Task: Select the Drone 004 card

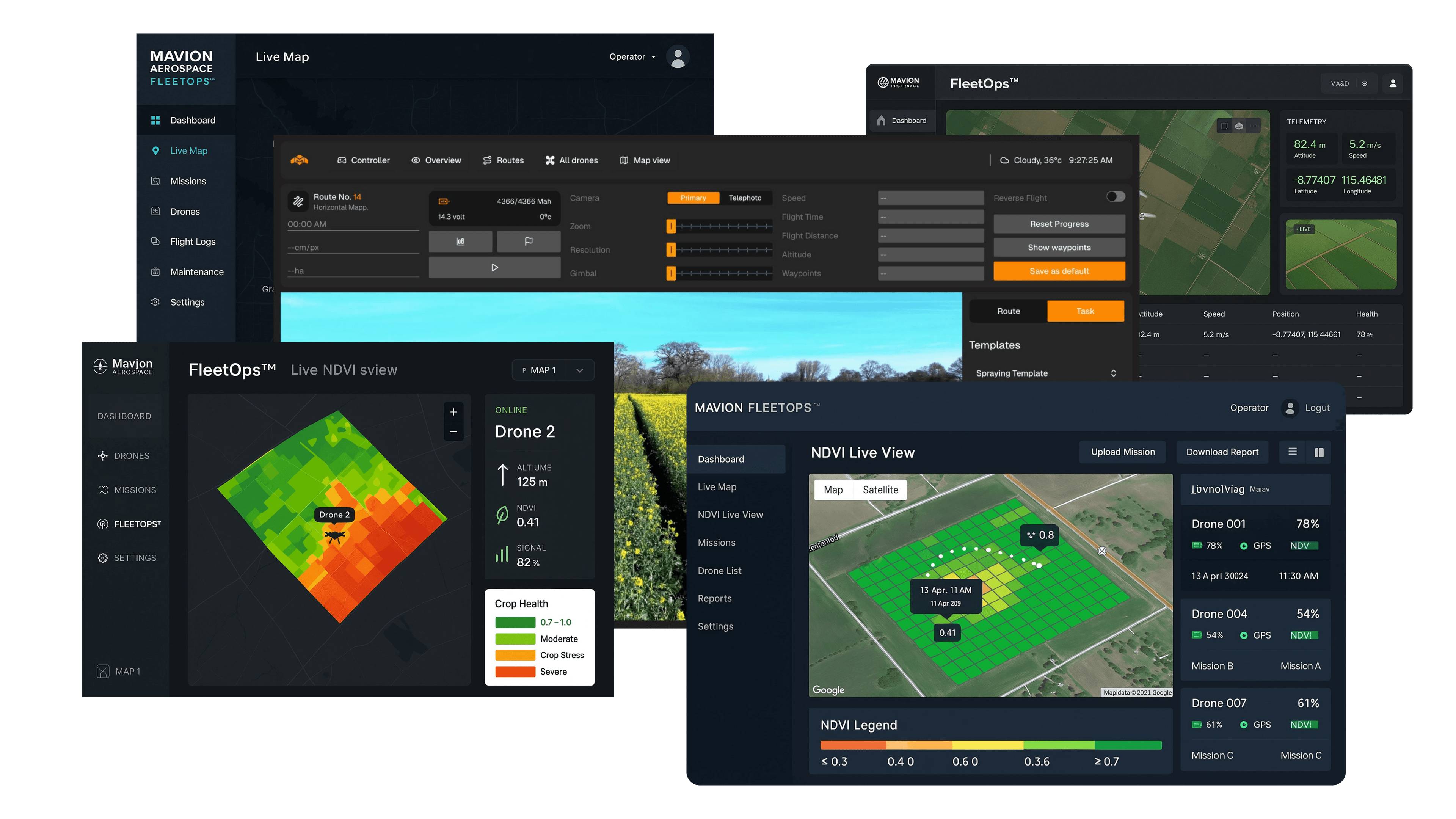Action: click(x=1255, y=639)
